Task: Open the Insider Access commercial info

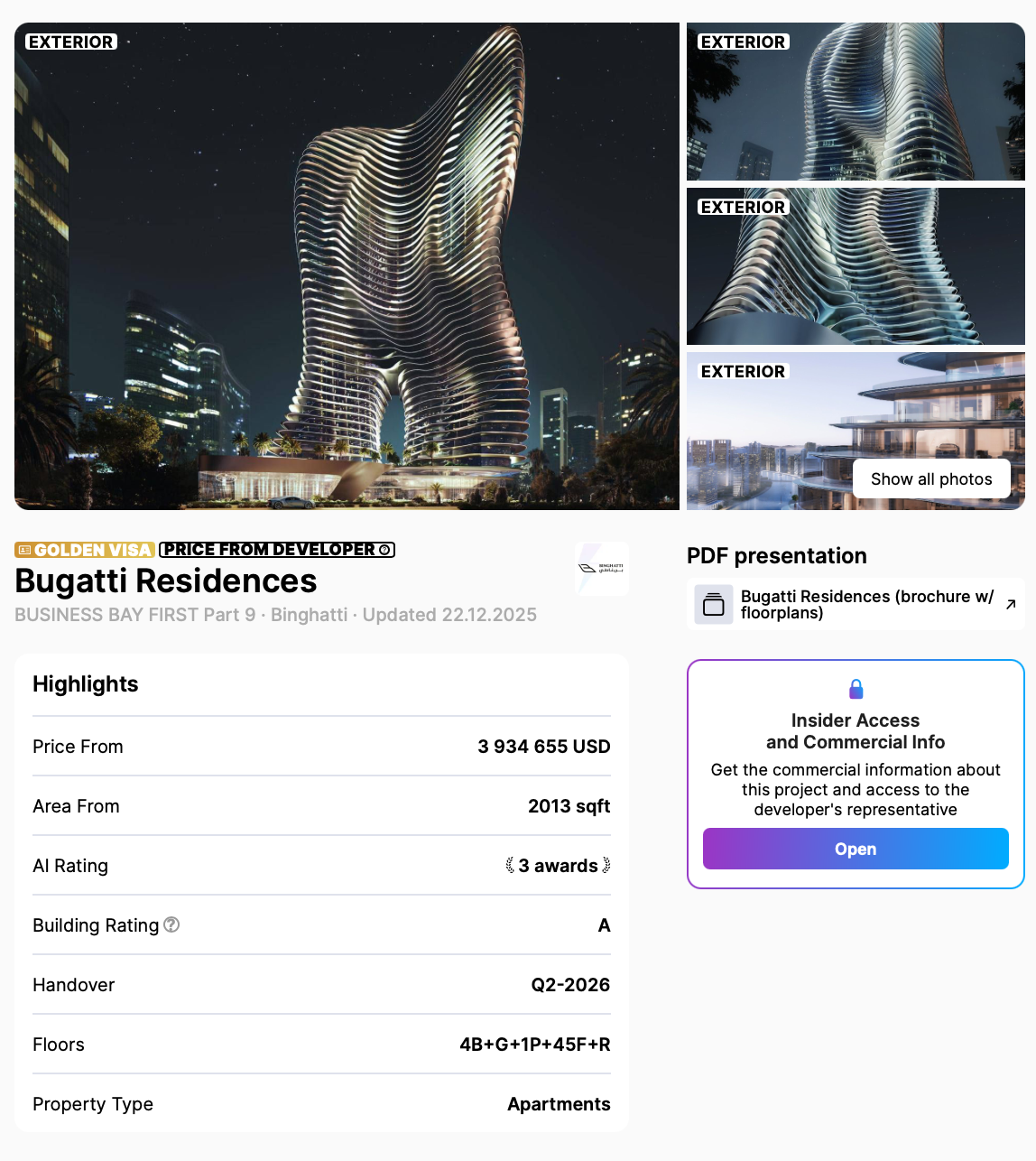Action: coord(856,849)
